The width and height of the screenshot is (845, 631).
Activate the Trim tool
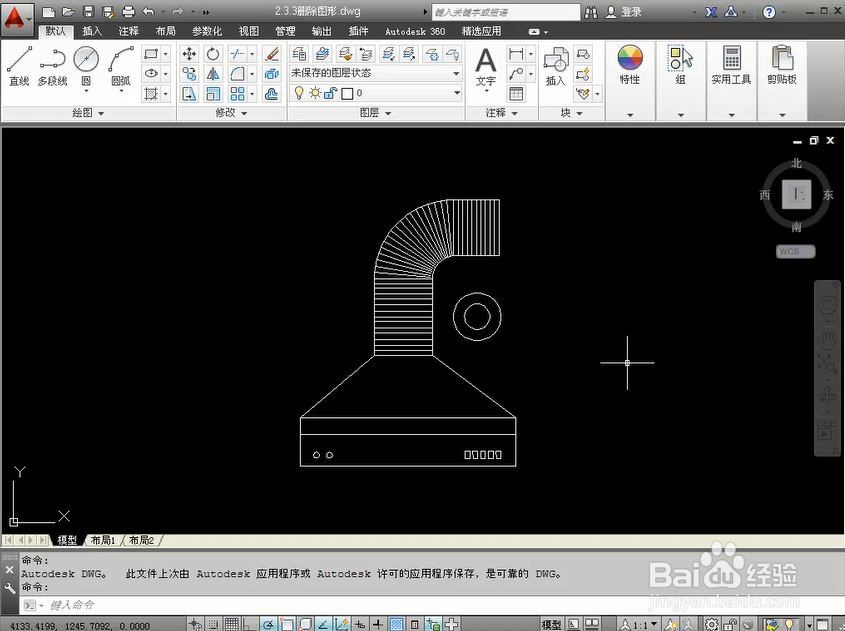(x=237, y=54)
